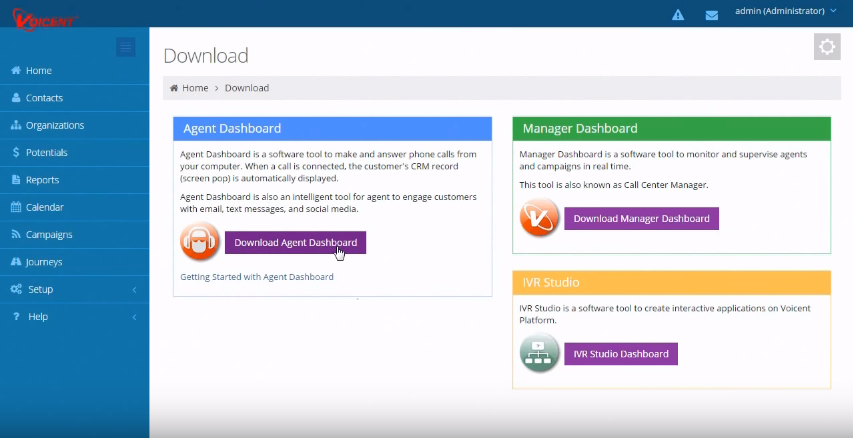The height and width of the screenshot is (438, 853).
Task: Click Download Agent Dashboard button
Action: pos(295,243)
